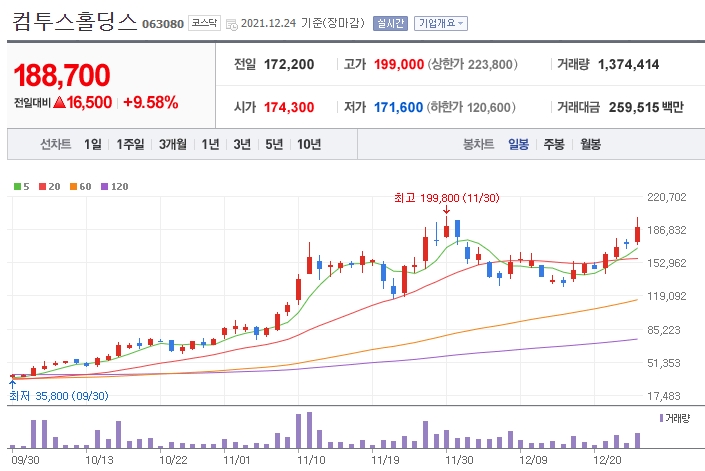Click the 하한가 120,600 lower limit text
Viewport: 705px width, 471px height.
[471, 107]
